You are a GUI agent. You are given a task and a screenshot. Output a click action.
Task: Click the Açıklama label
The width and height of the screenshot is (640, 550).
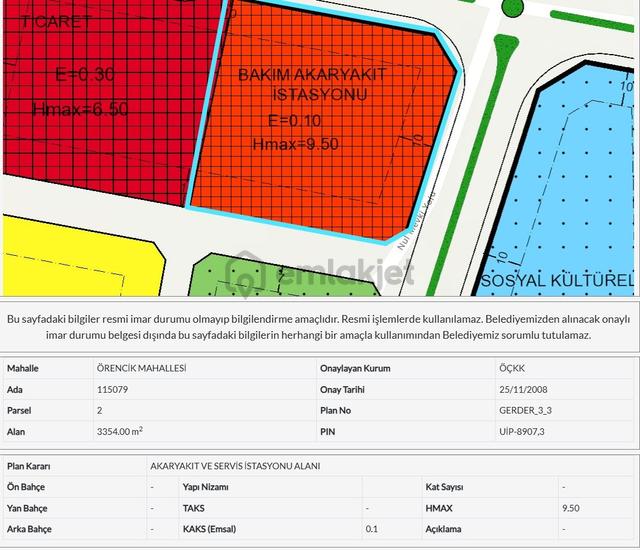click(443, 529)
